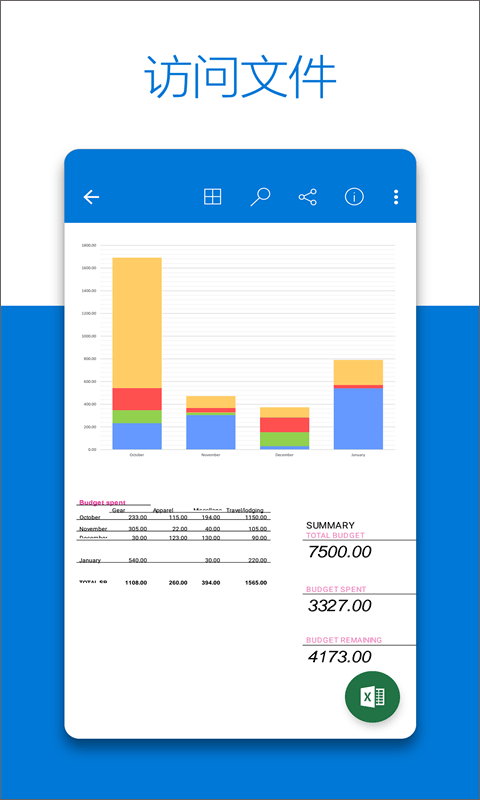Click the BUDGET SPENT label
Image resolution: width=480 pixels, height=800 pixels.
(x=336, y=589)
